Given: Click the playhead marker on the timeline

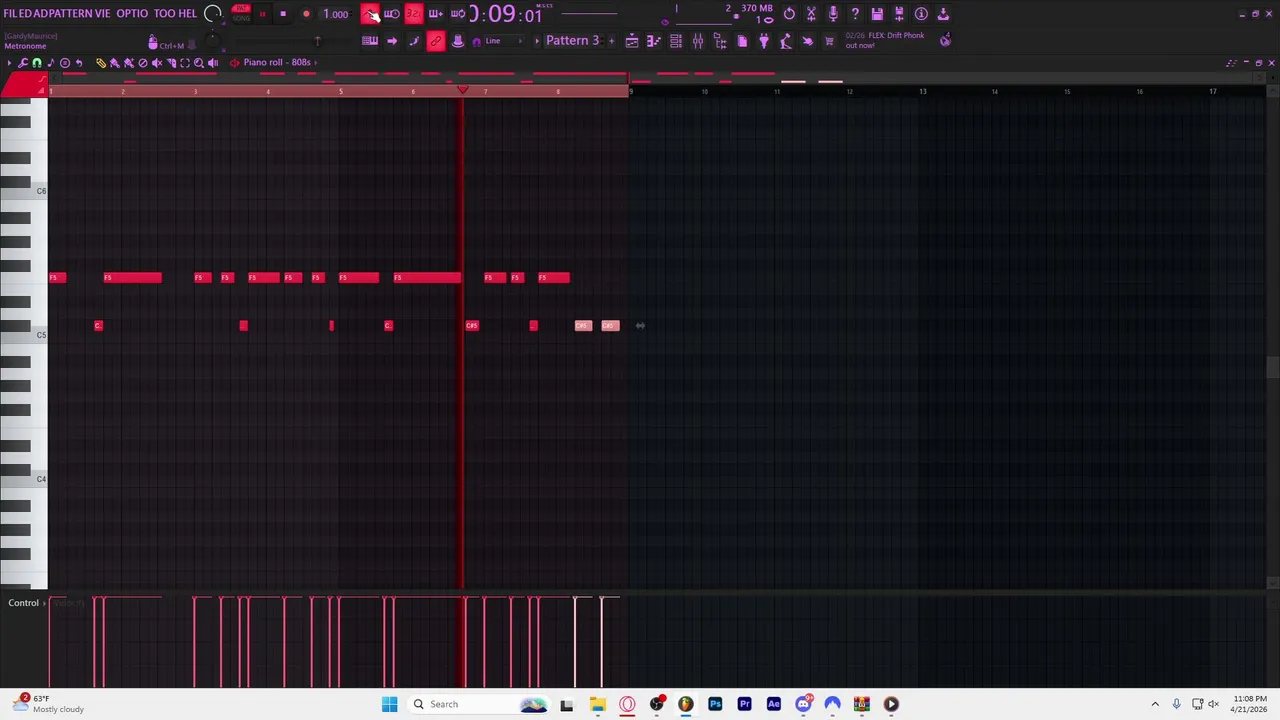Looking at the screenshot, I should coord(462,90).
